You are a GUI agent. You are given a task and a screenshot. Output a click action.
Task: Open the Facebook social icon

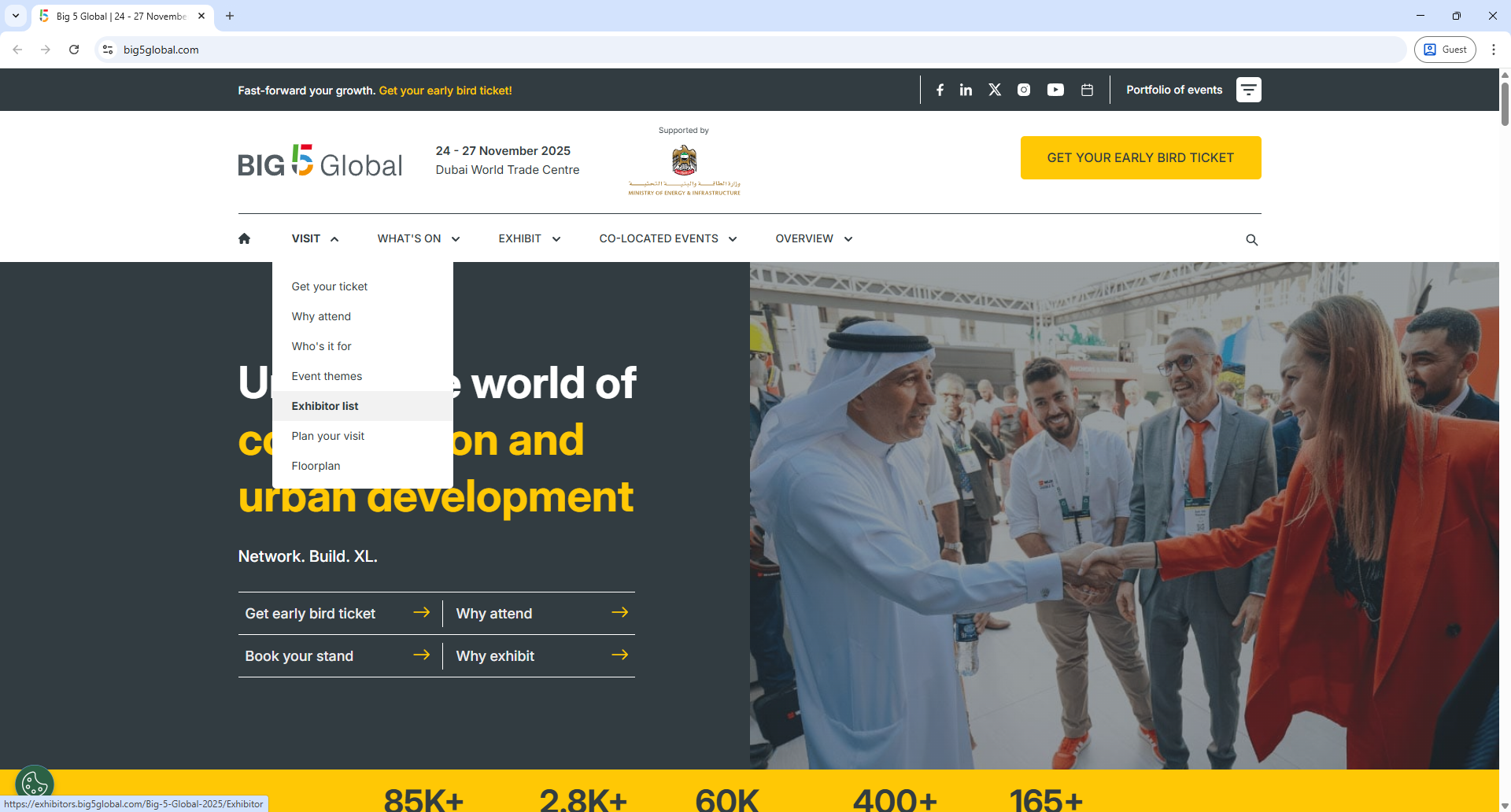(940, 90)
